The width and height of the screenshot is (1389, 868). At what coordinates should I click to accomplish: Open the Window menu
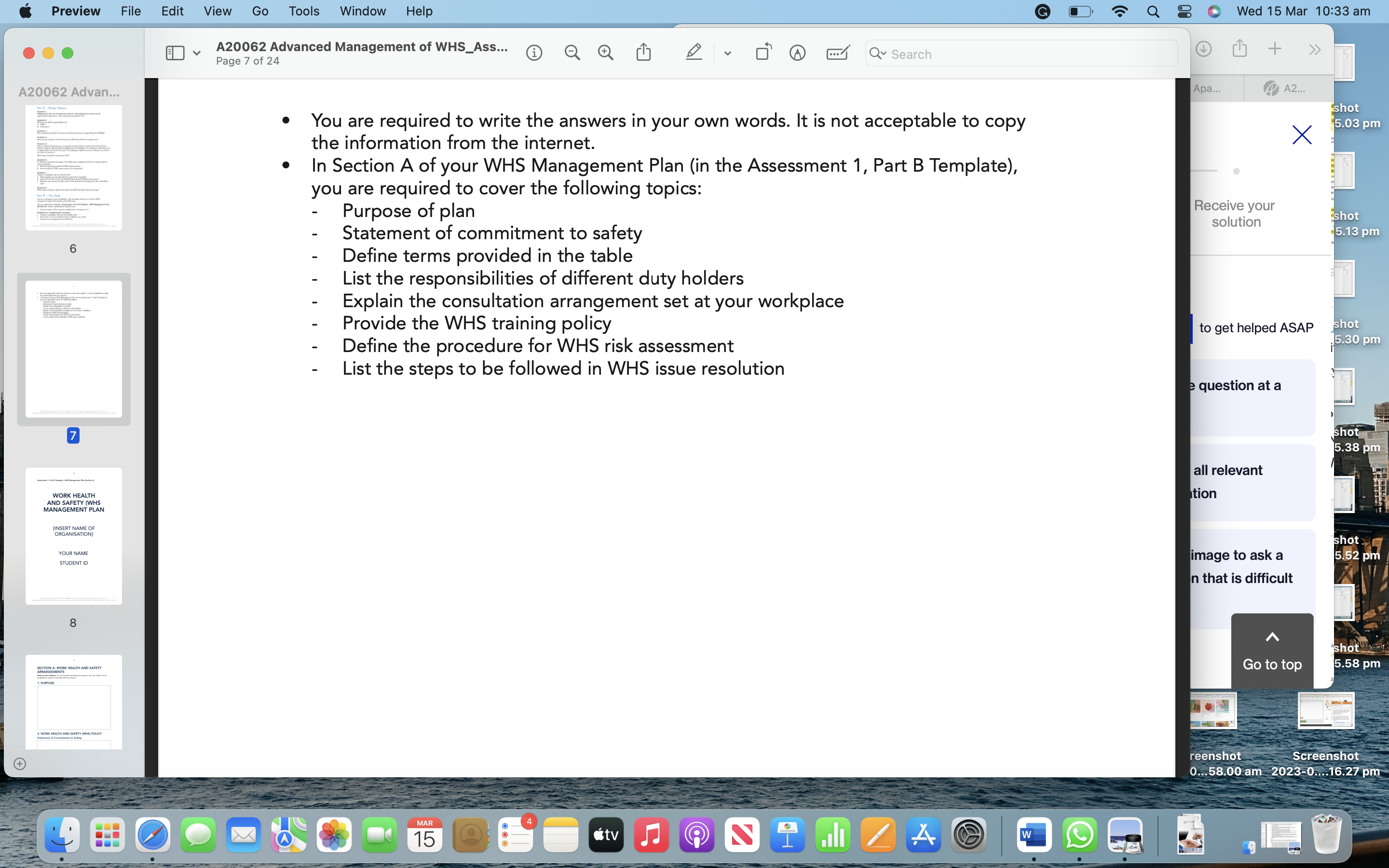(x=362, y=11)
